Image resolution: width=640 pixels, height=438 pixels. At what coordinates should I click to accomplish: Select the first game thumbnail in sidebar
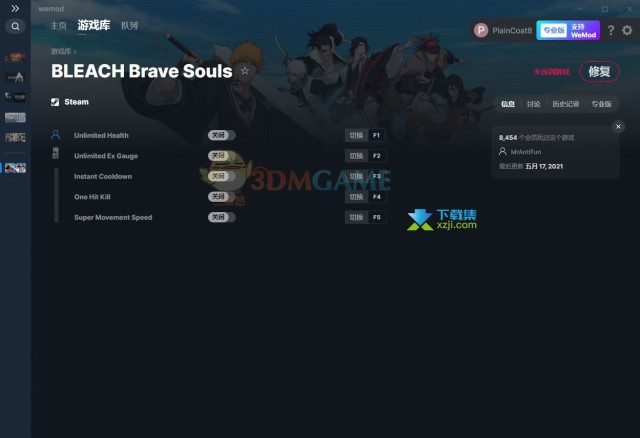16,58
